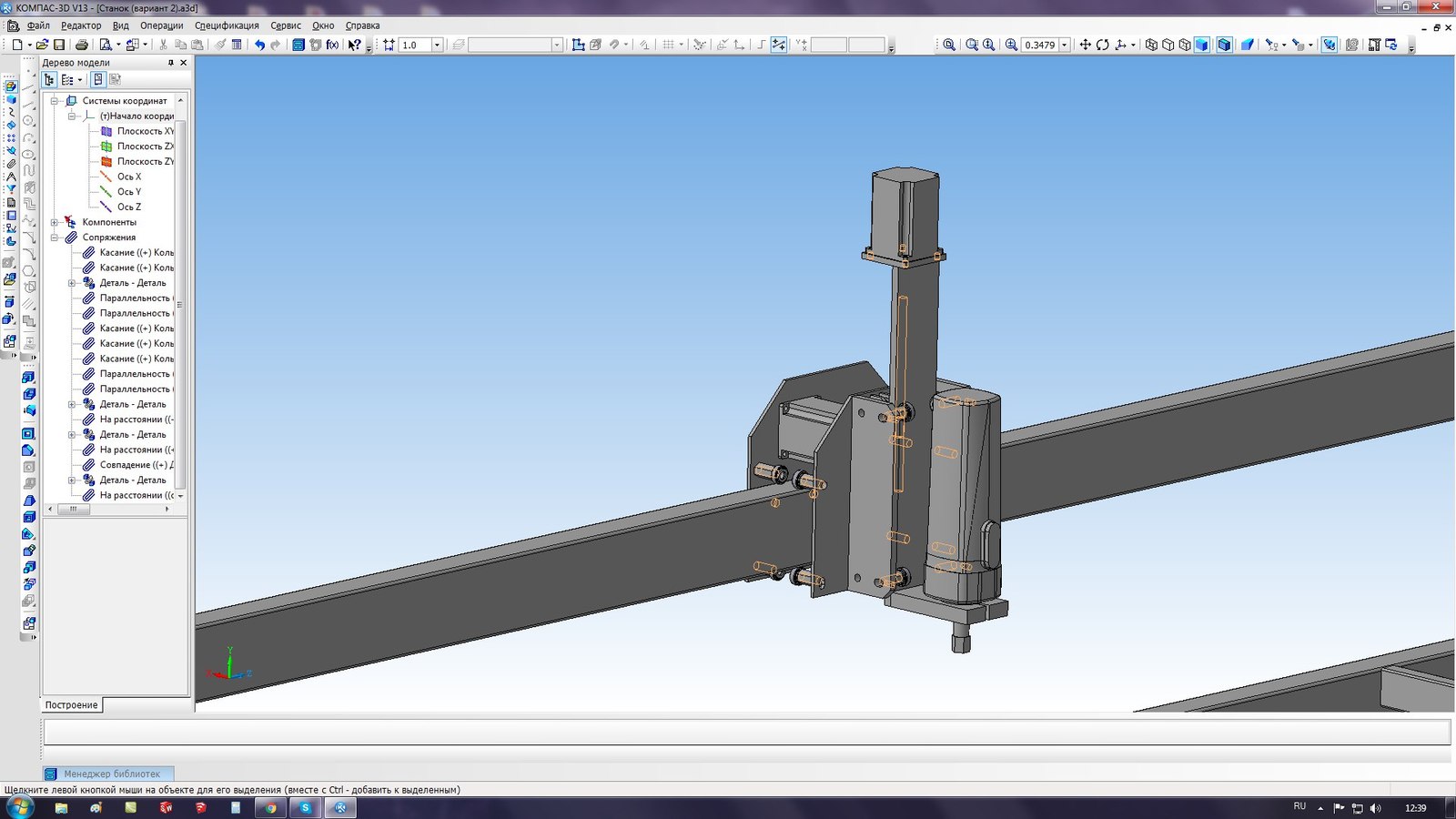
Task: Select Плоскость XY in the tree
Action: click(144, 131)
